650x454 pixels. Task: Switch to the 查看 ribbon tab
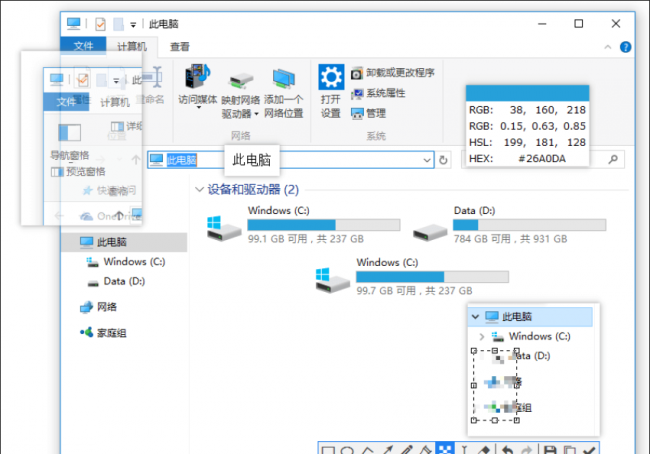coord(180,47)
